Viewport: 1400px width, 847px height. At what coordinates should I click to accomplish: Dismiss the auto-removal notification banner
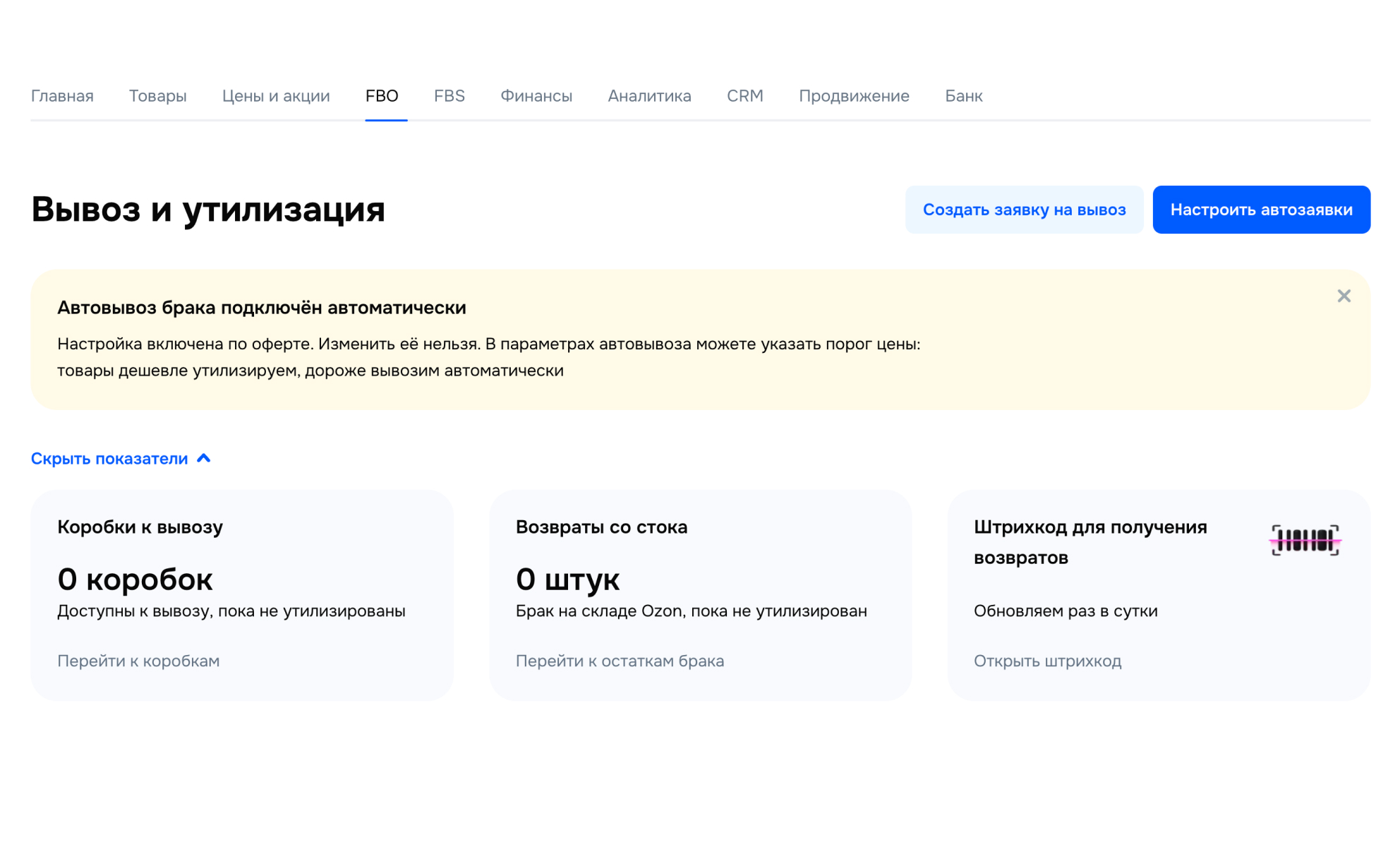(1344, 296)
